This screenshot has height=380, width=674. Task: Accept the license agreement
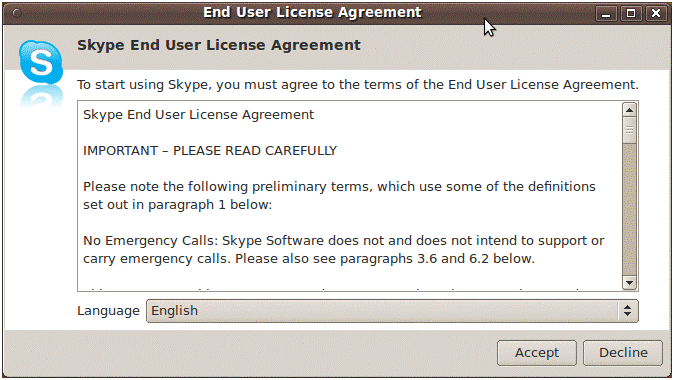[x=536, y=352]
